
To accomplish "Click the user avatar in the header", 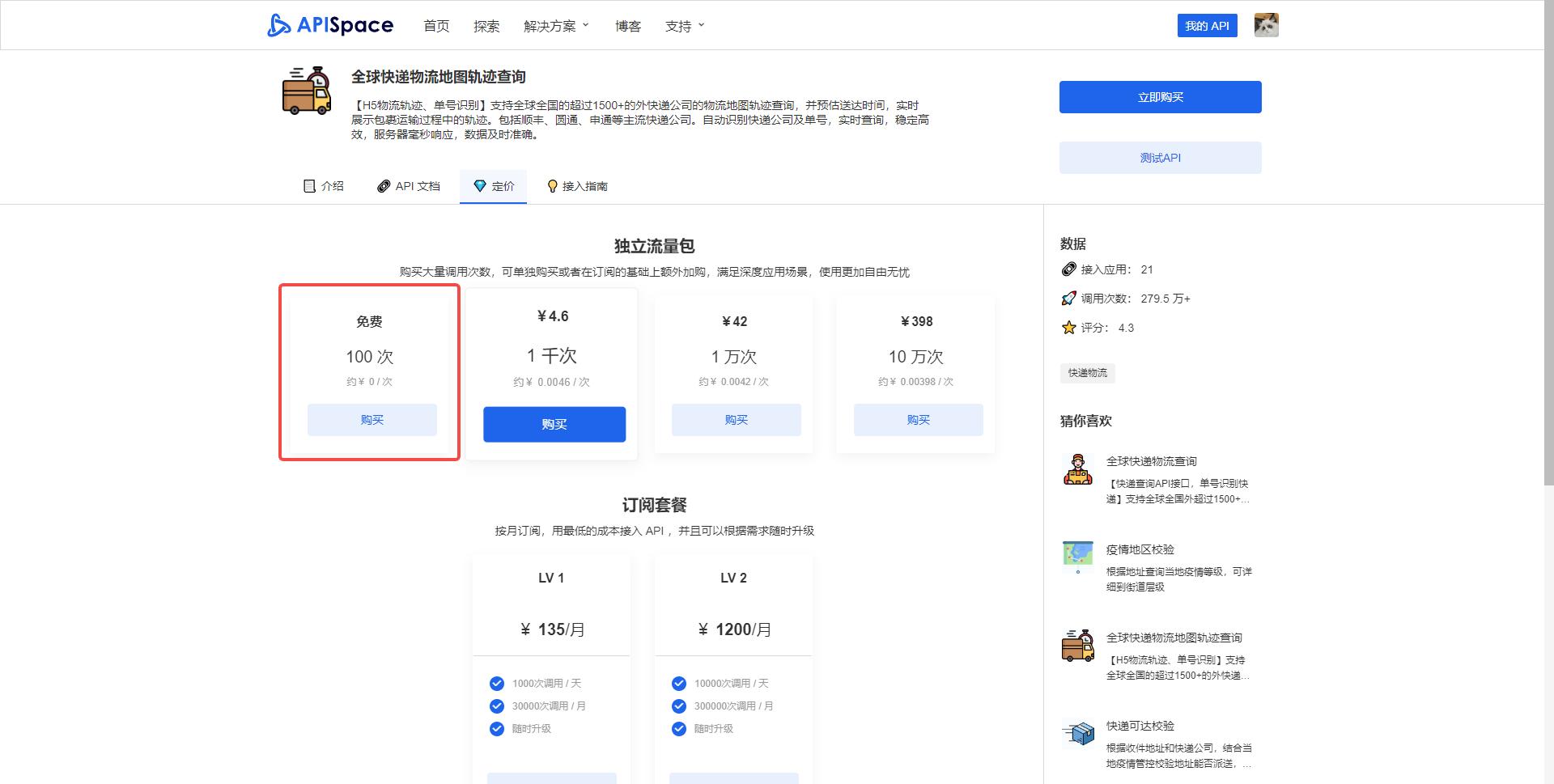I will coord(1266,25).
